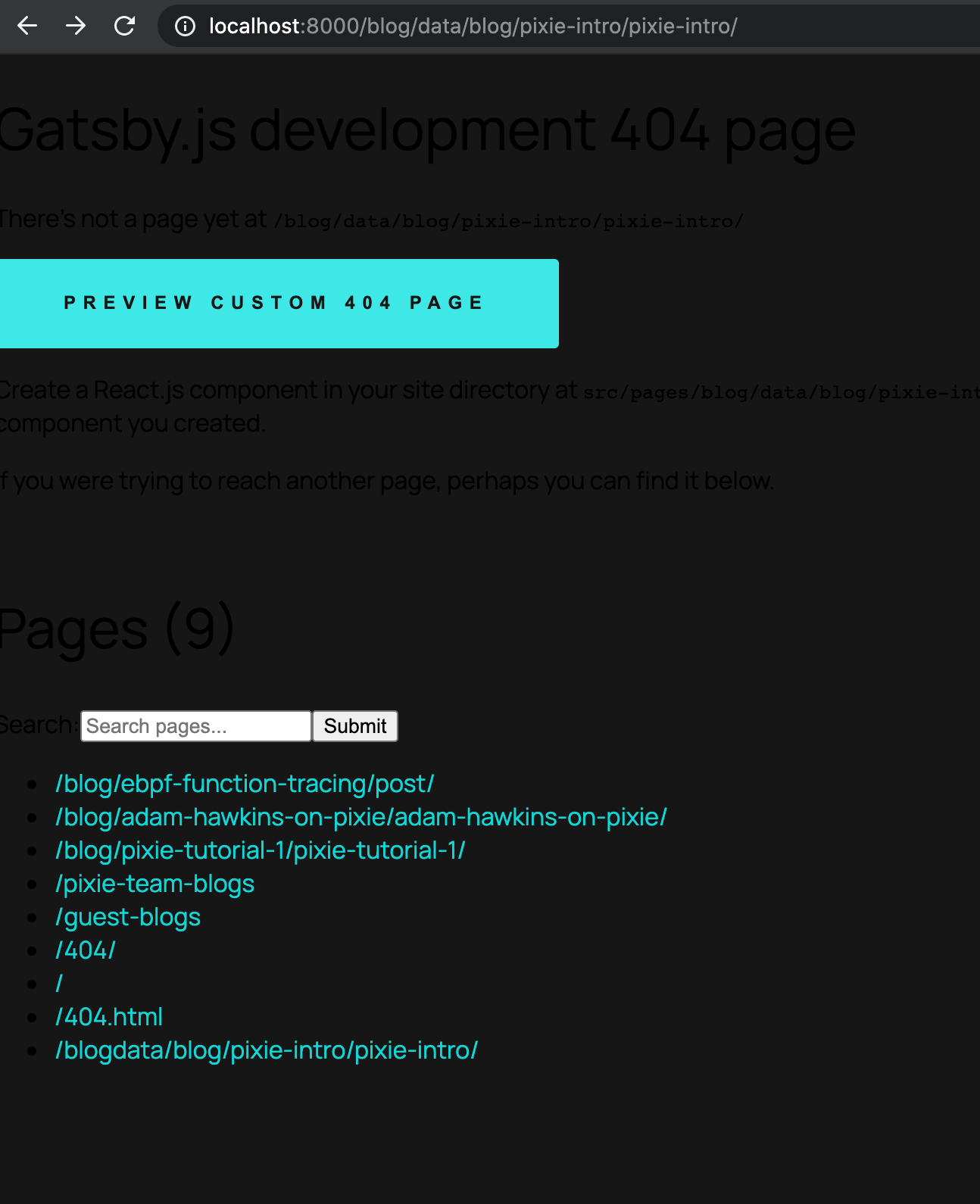
Task: Click the Gatsby.js development 404 page heading
Action: tap(428, 132)
